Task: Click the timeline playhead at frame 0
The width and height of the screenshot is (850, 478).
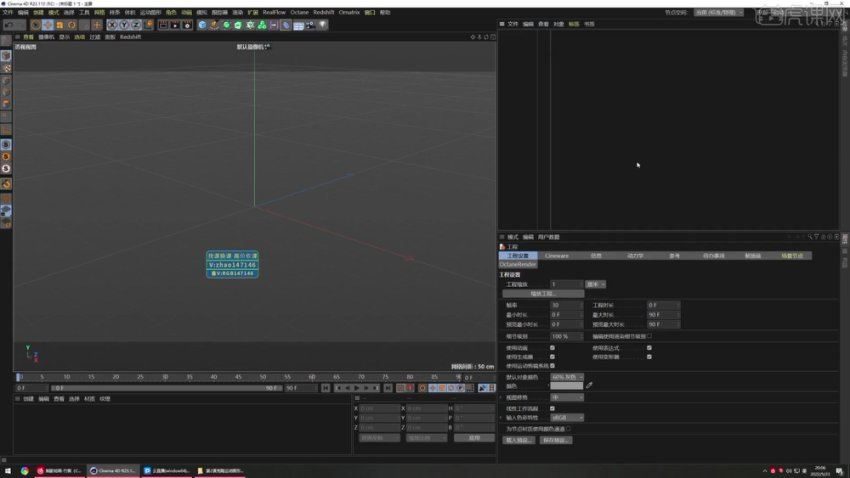Action: coord(18,377)
